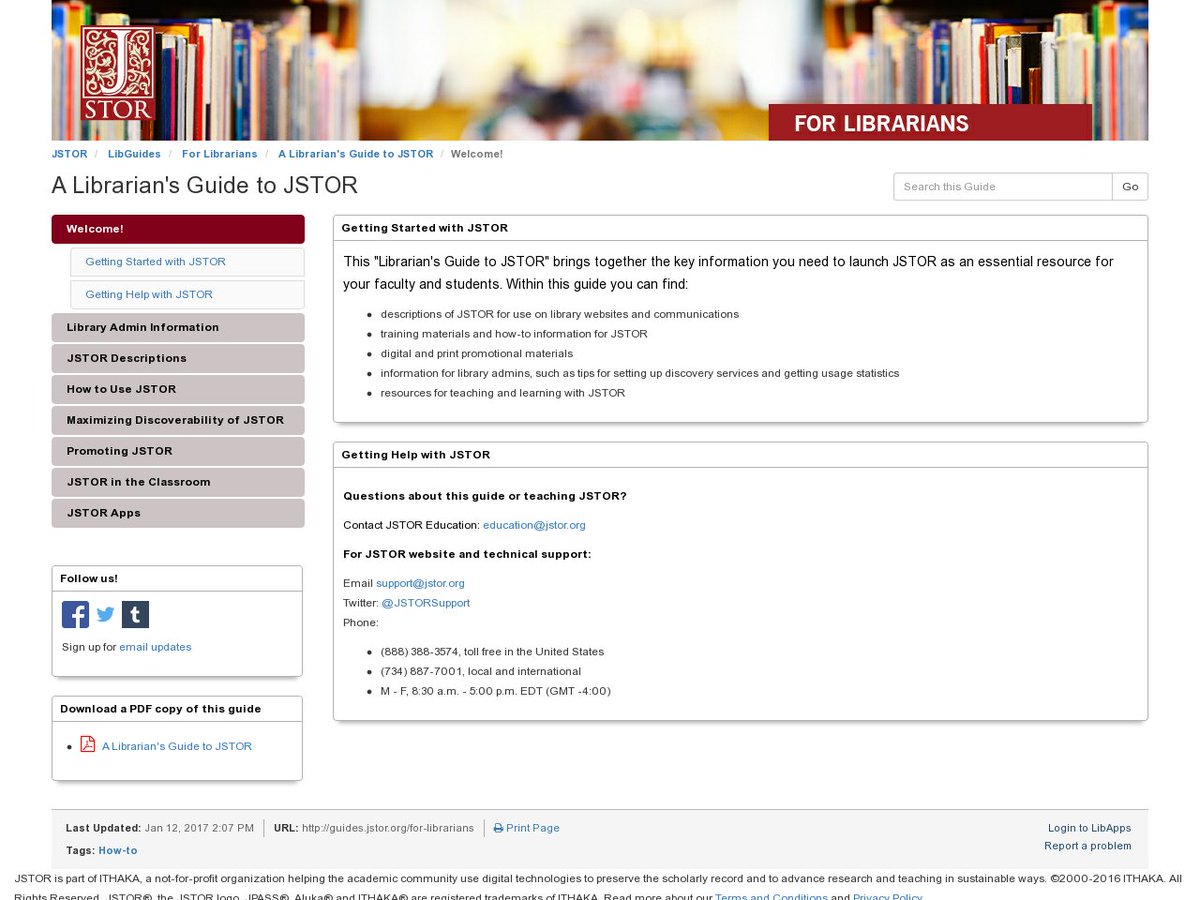Viewport: 1200px width, 900px height.
Task: Go to the Library Admin Information tab
Action: (x=178, y=327)
